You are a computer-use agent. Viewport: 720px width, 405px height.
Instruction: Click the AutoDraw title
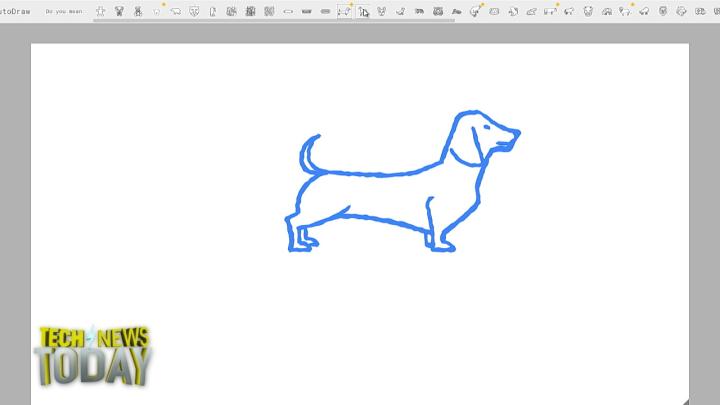coord(15,11)
